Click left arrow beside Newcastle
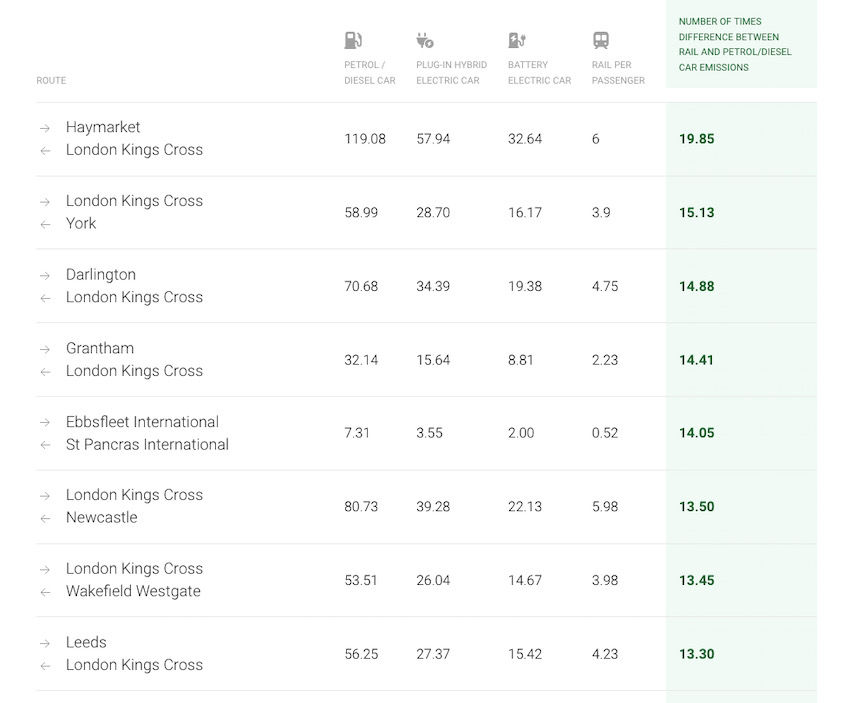Screen dimensions: 850x703 click(45, 518)
